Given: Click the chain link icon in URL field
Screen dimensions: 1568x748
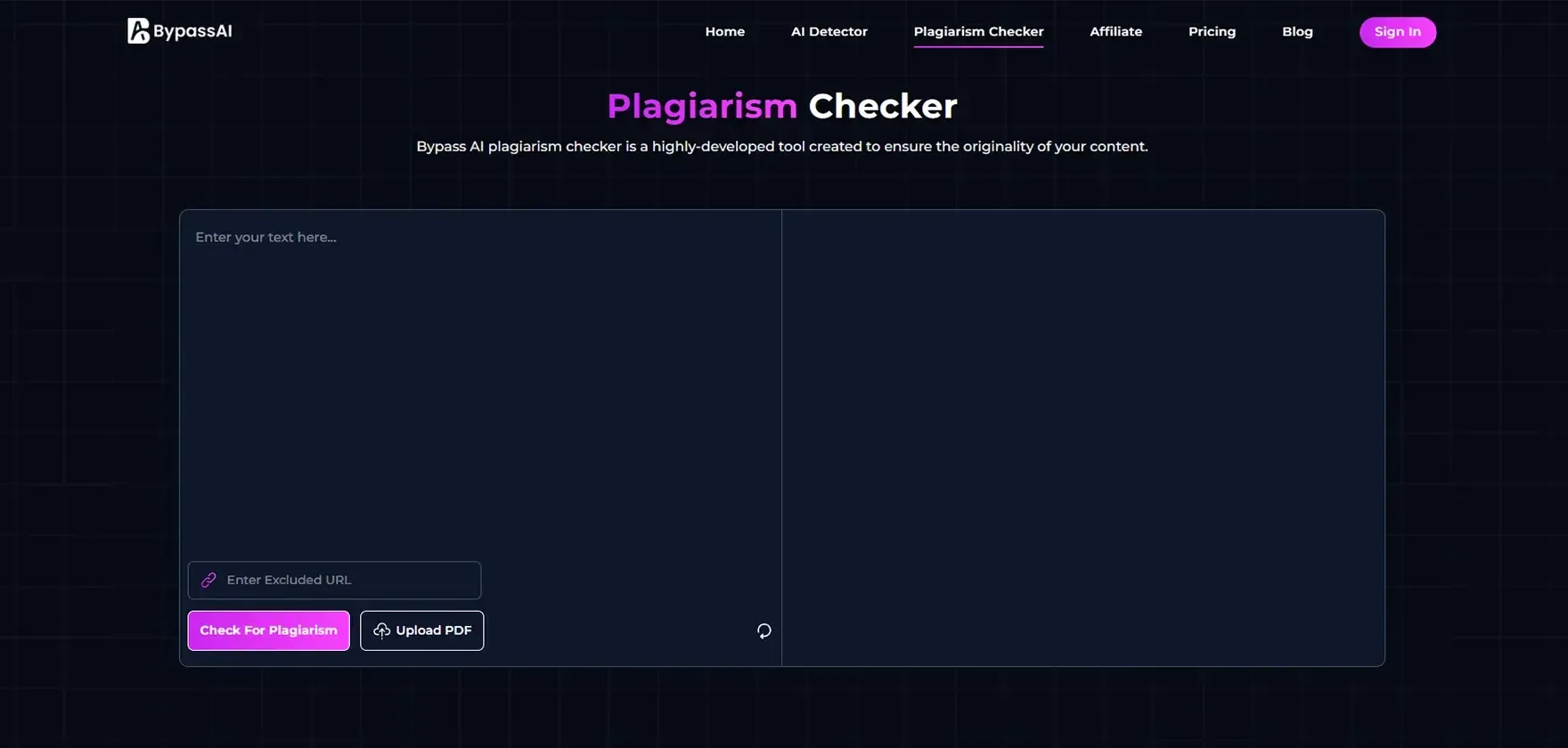Looking at the screenshot, I should [208, 580].
